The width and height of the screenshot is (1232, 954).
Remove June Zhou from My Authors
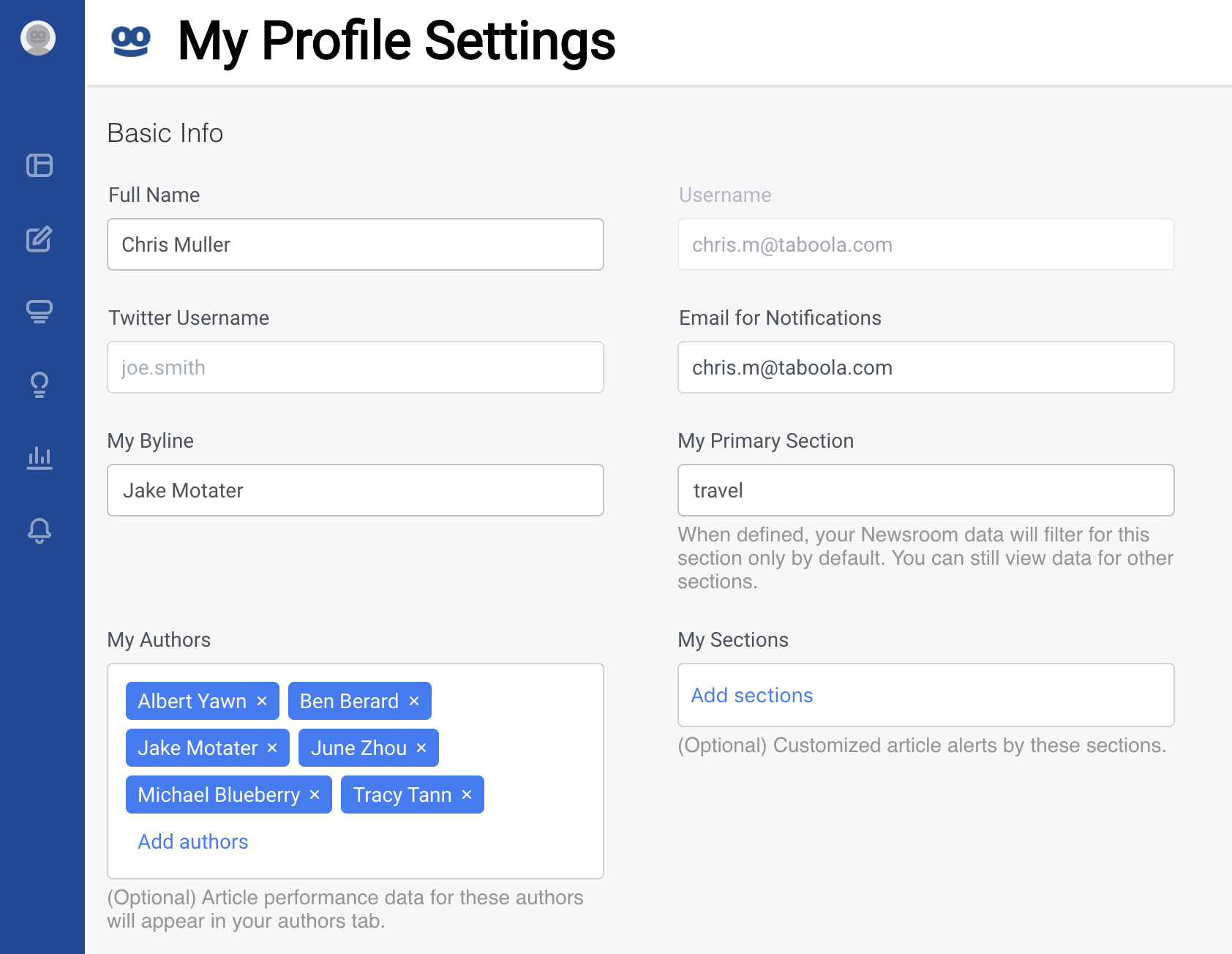coord(421,748)
